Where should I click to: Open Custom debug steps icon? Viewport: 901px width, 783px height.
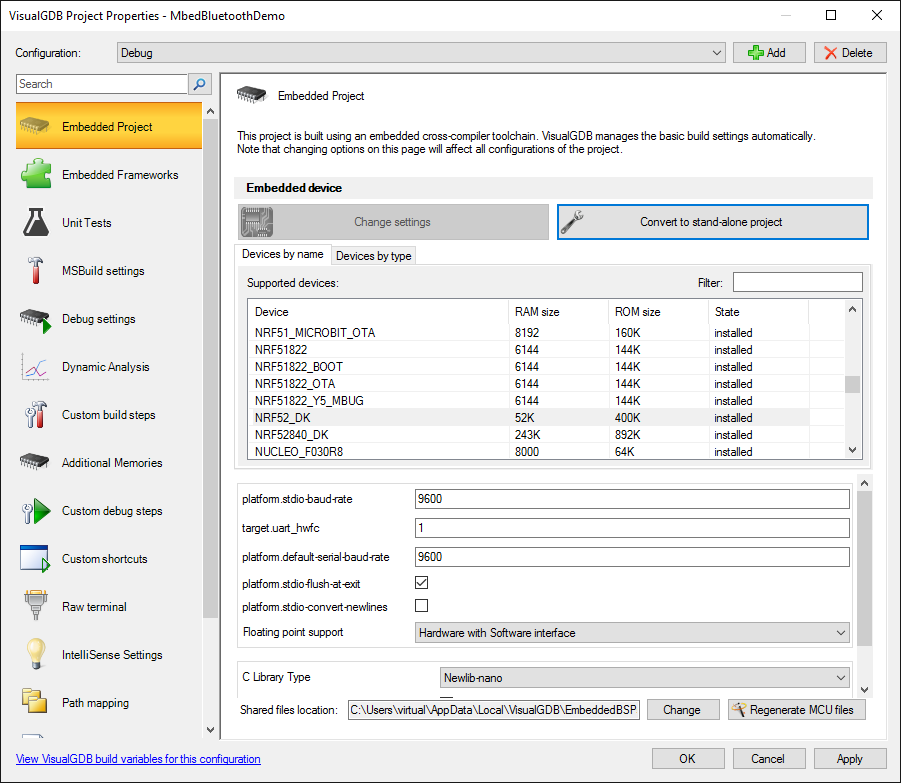click(36, 510)
